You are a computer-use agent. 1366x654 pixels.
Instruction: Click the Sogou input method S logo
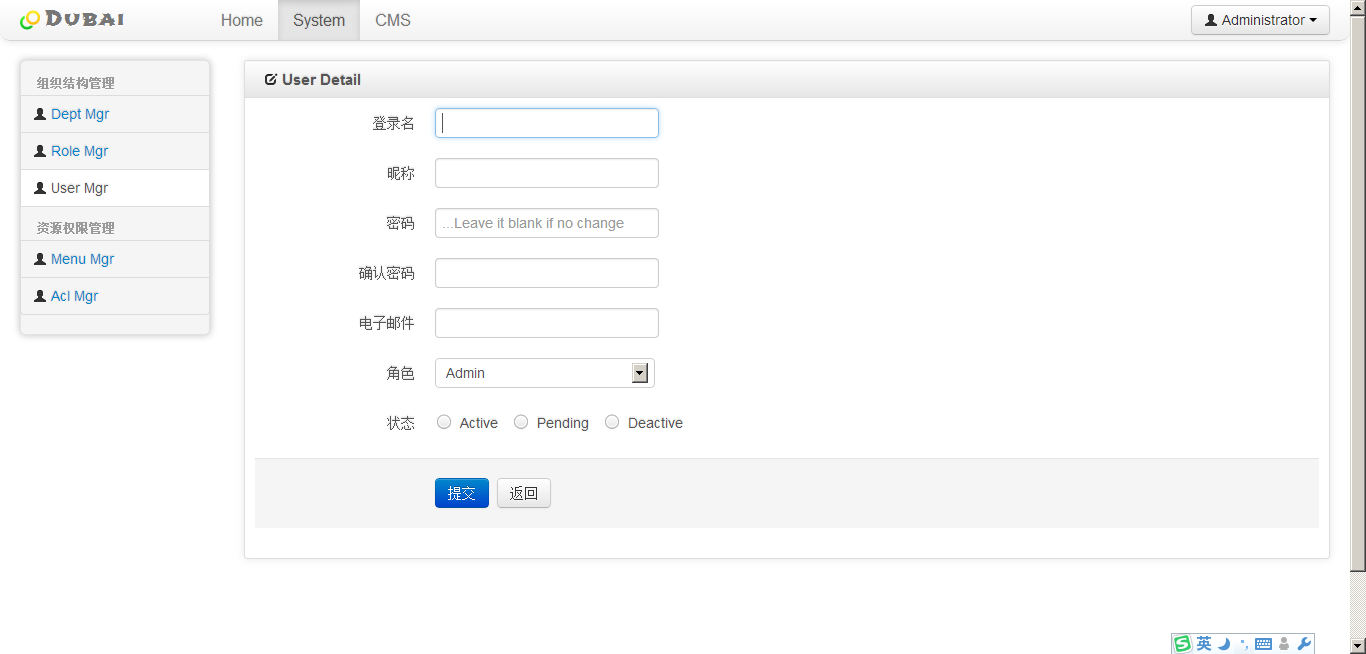[x=1183, y=644]
